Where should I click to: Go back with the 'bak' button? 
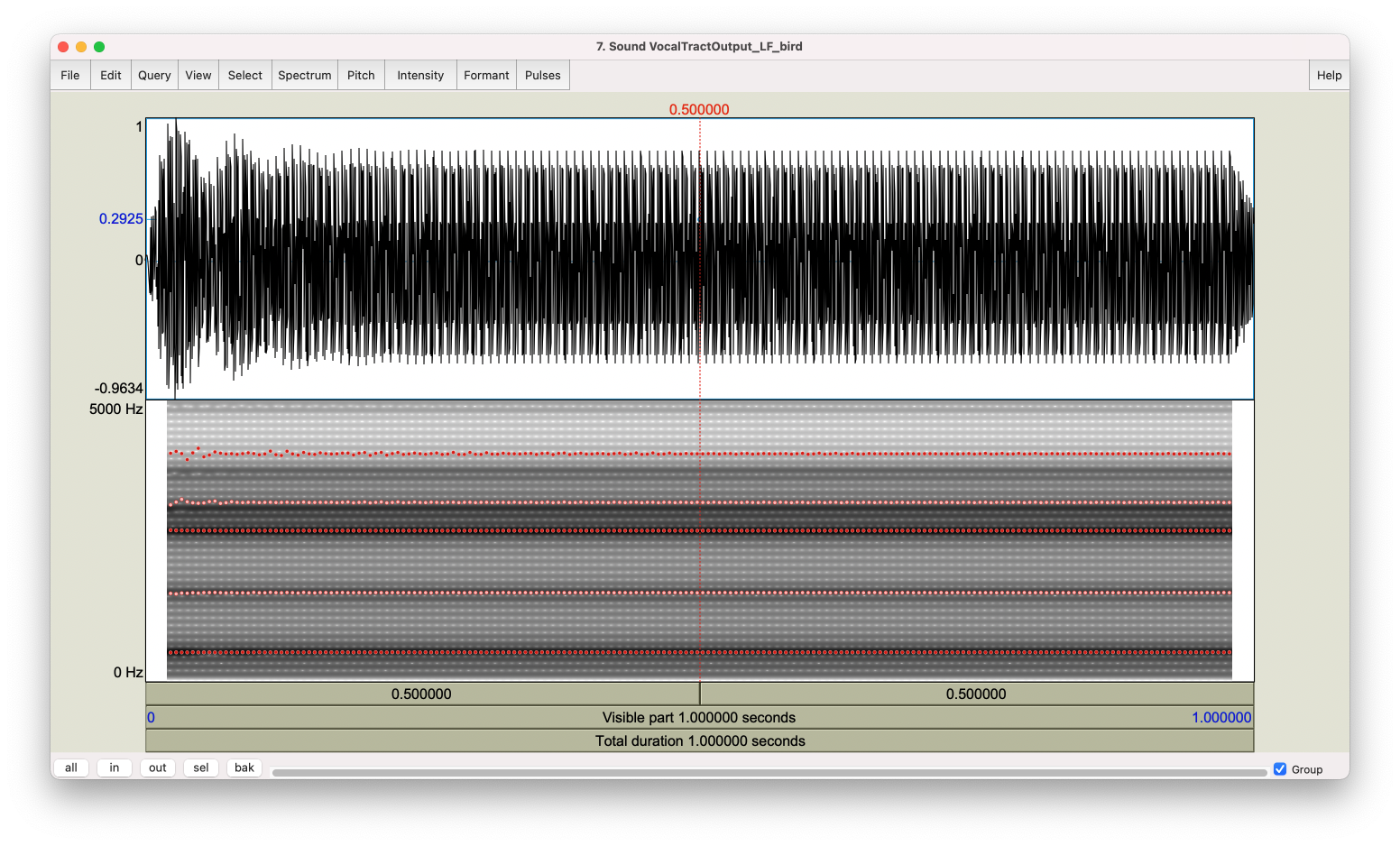click(x=244, y=768)
